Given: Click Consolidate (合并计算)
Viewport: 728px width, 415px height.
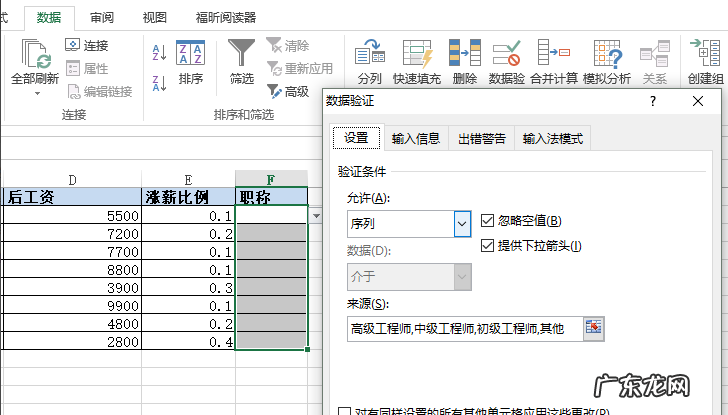Looking at the screenshot, I should 554,62.
